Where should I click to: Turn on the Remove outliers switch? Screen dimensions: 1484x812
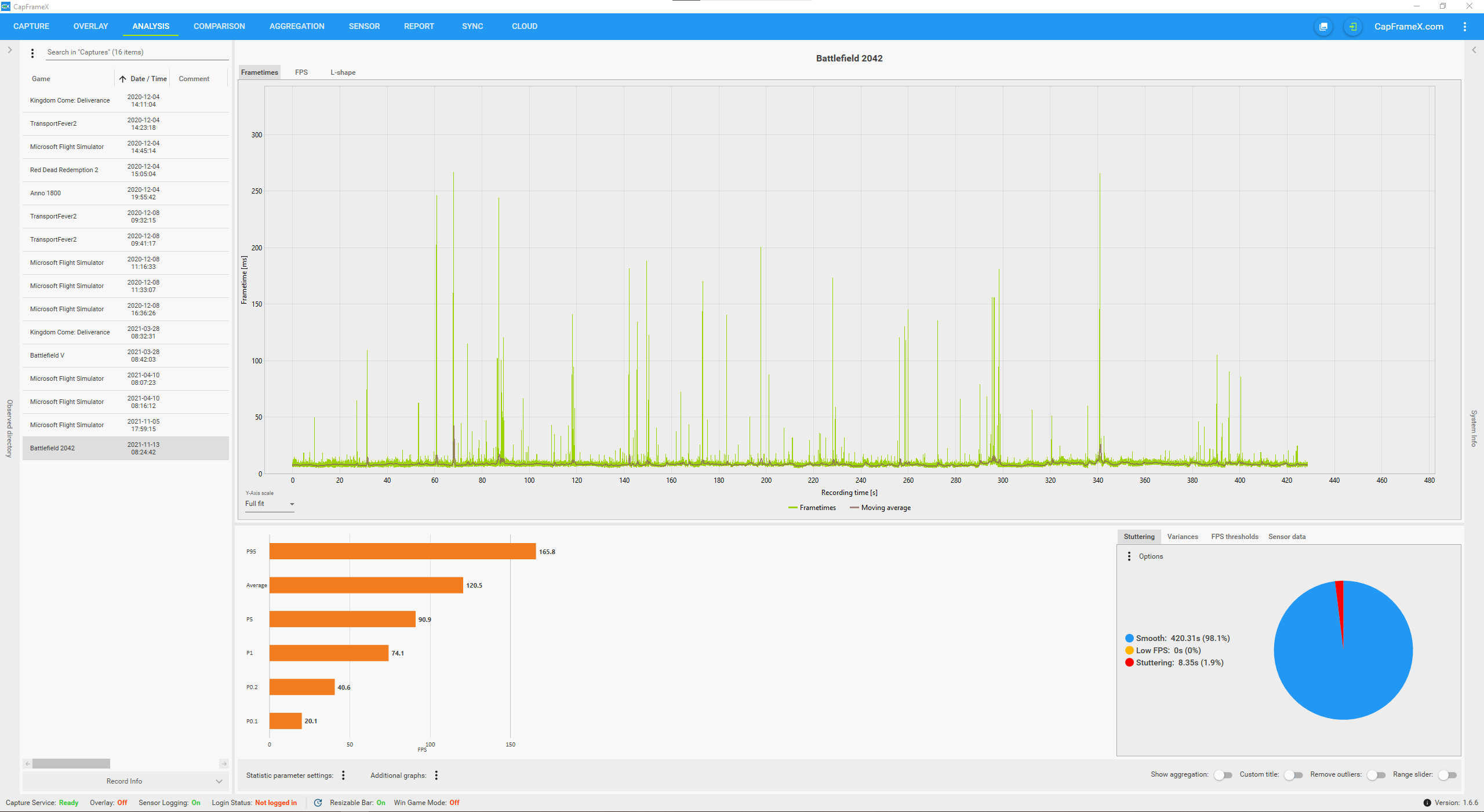pyautogui.click(x=1376, y=775)
